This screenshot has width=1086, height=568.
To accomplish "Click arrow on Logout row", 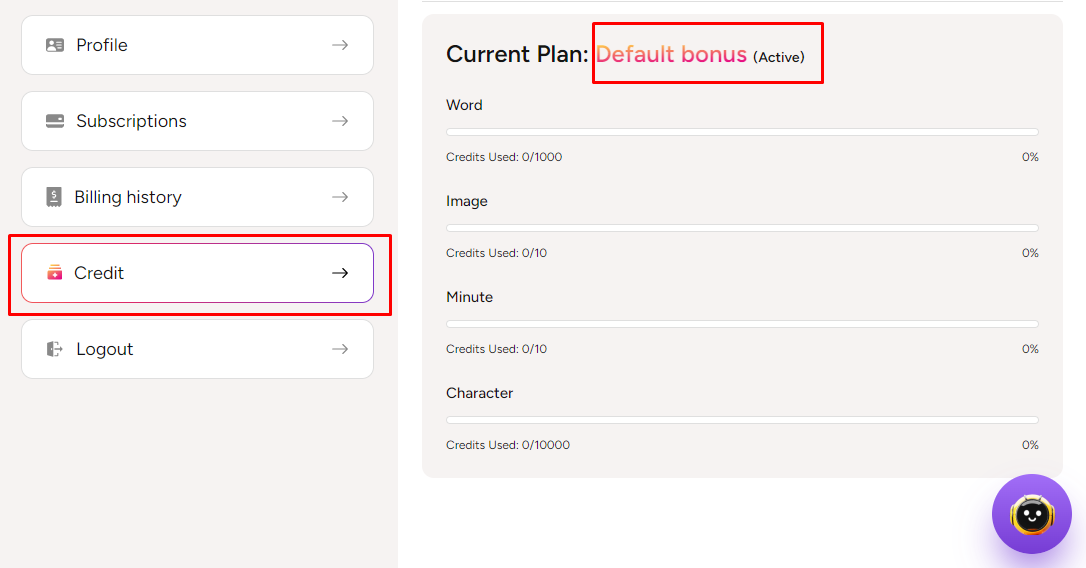I will [340, 349].
